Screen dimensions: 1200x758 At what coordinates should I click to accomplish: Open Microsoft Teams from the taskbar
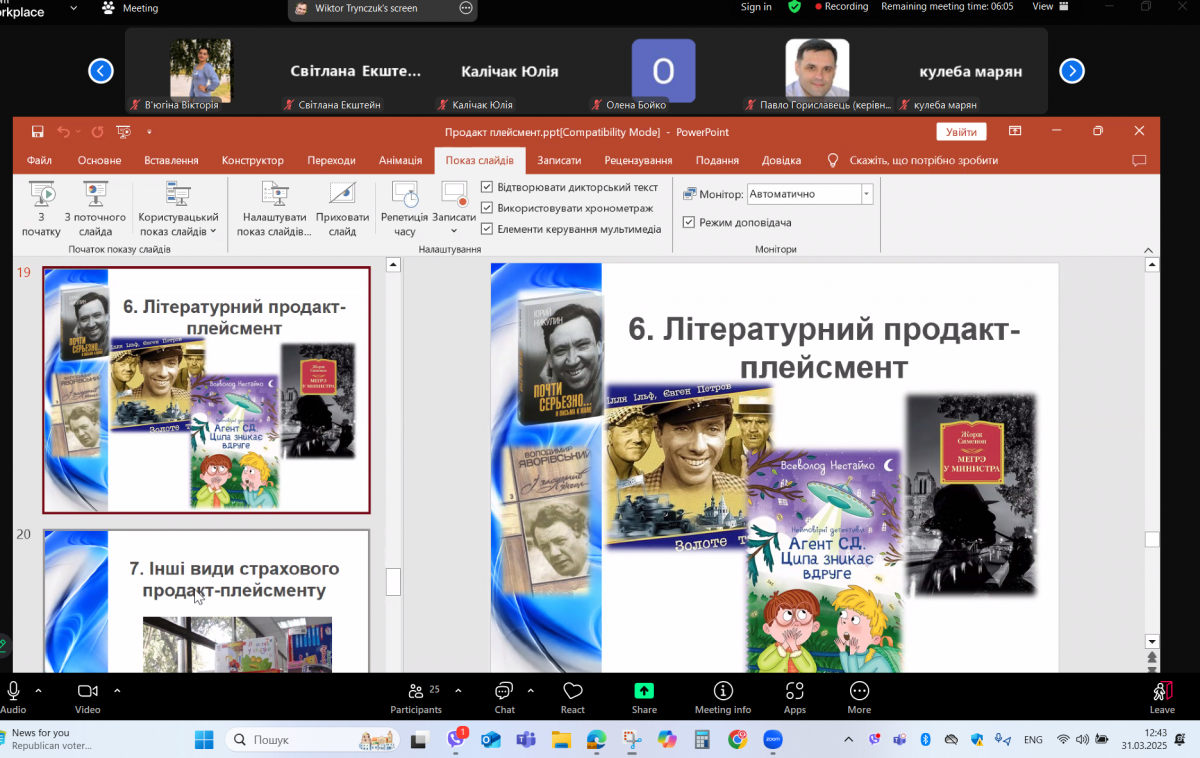[526, 740]
